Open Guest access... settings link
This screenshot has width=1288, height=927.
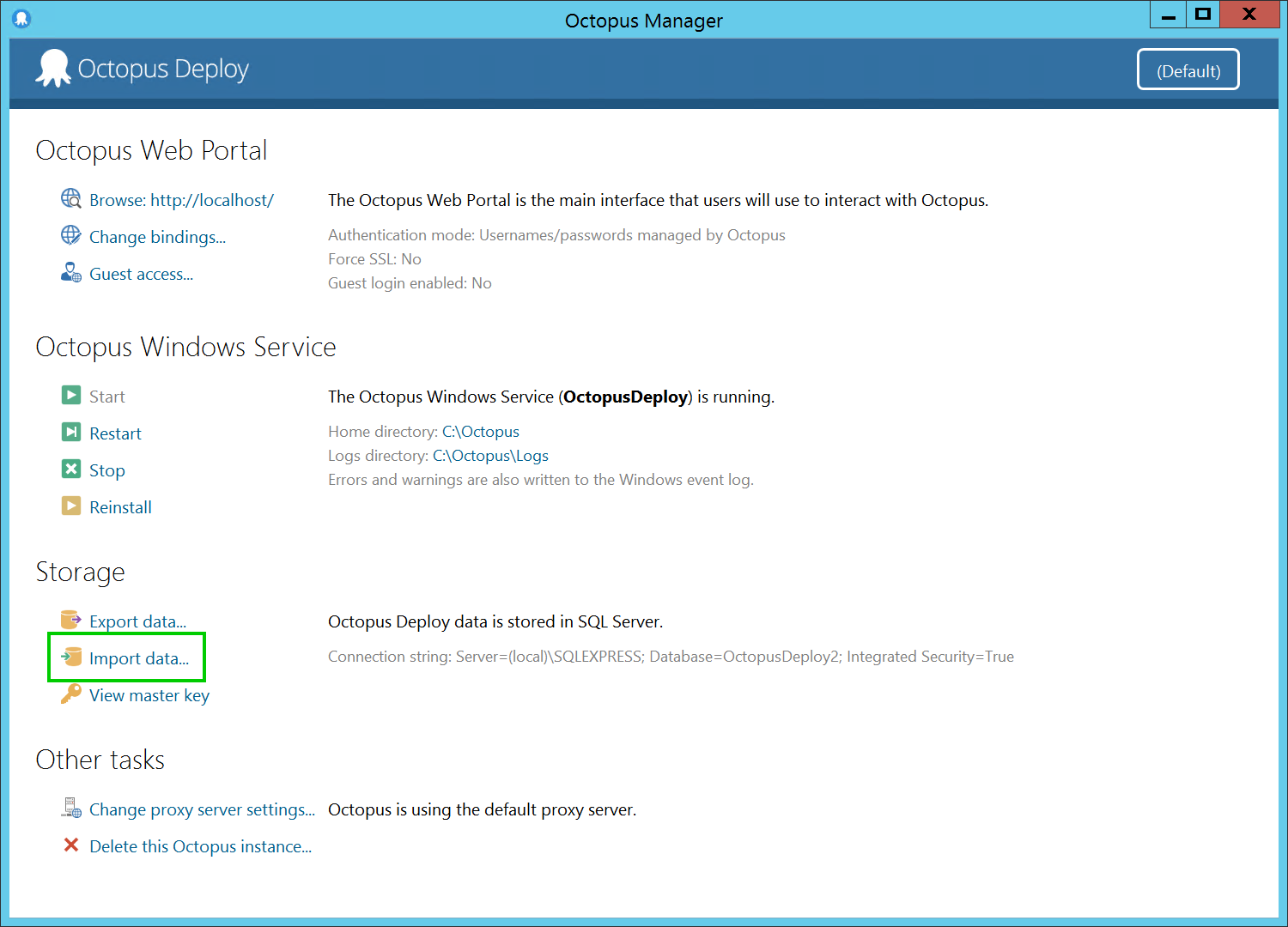(141, 274)
